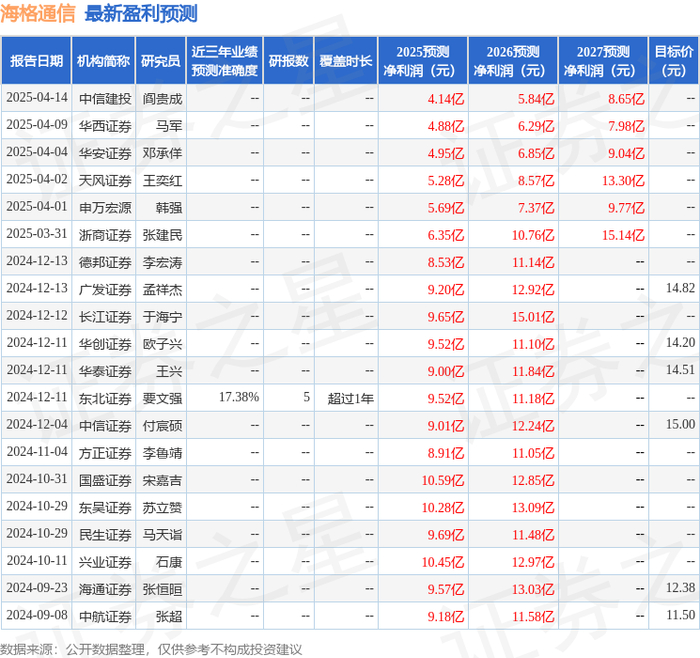
Task: Click the institution 申万宏源
Action: (105, 208)
